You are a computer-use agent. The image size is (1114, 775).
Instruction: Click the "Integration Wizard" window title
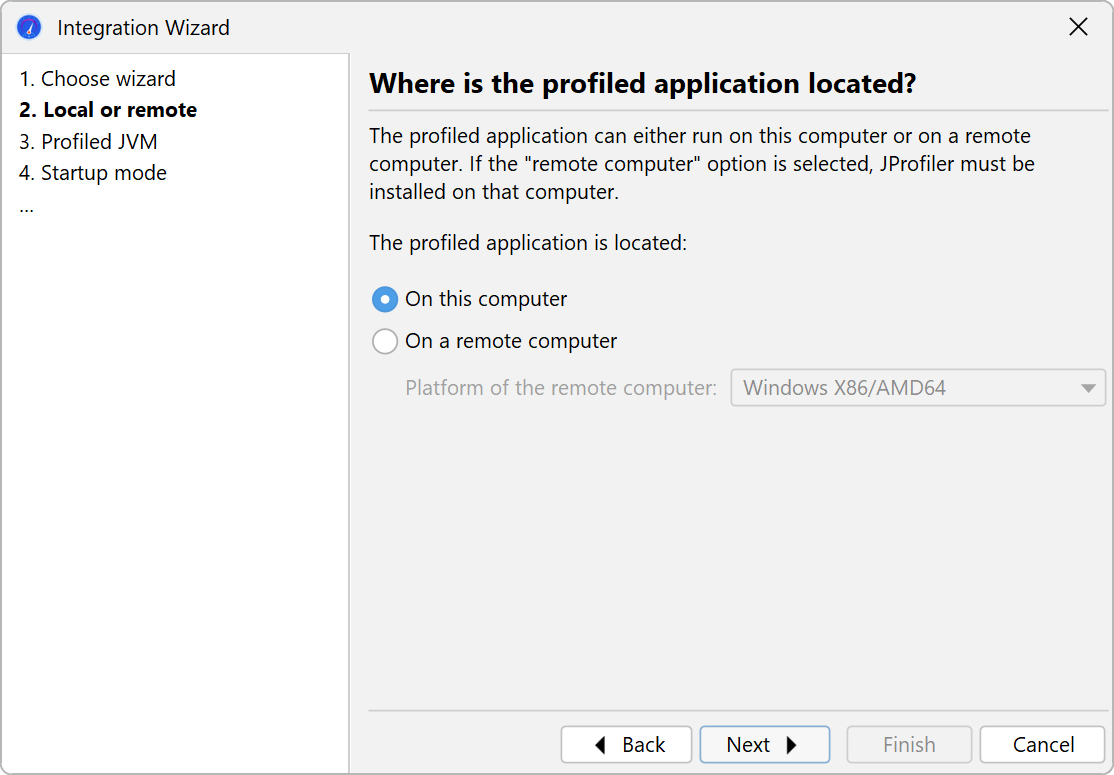[x=143, y=28]
